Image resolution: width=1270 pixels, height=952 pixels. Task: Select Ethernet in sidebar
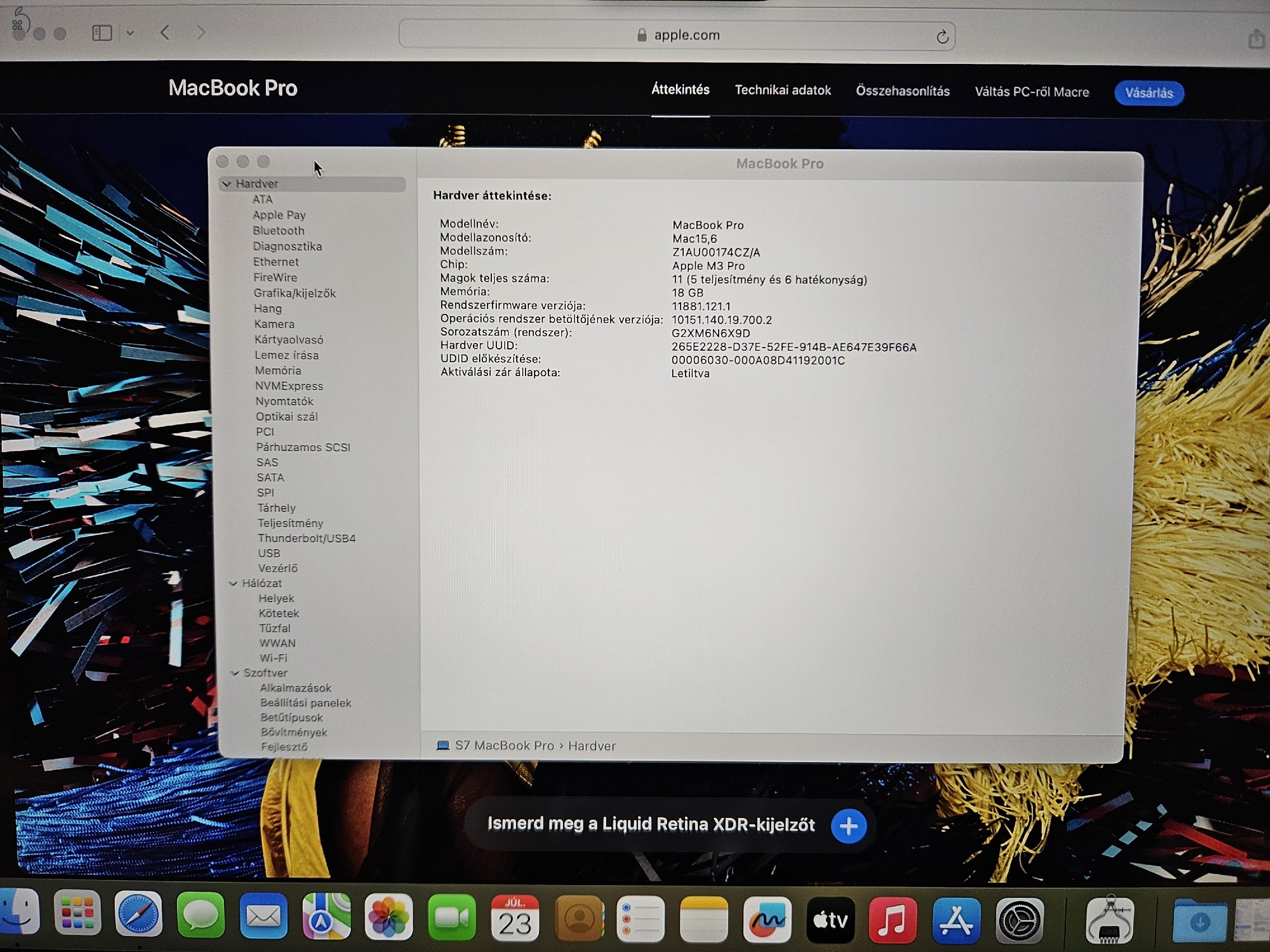point(276,261)
